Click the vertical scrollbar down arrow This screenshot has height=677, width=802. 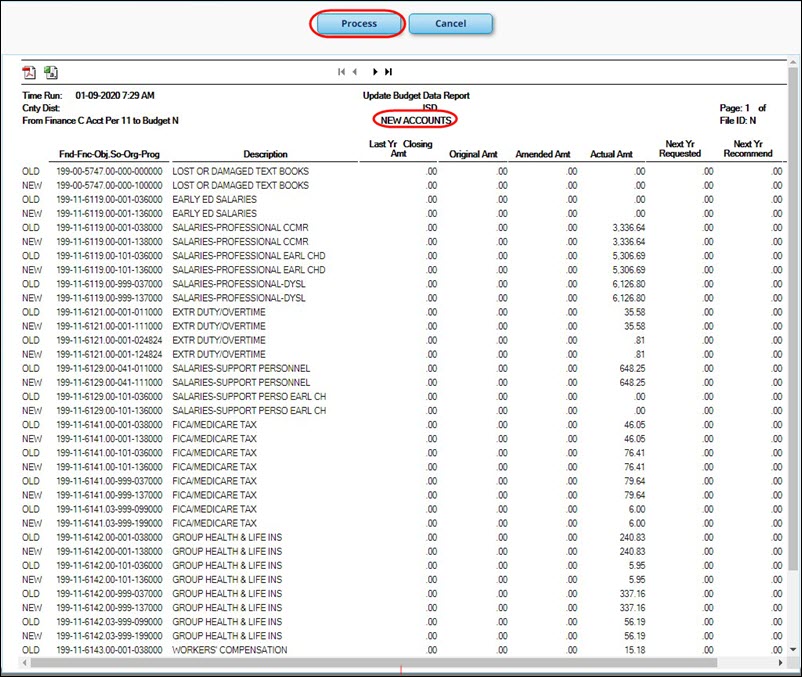point(792,650)
